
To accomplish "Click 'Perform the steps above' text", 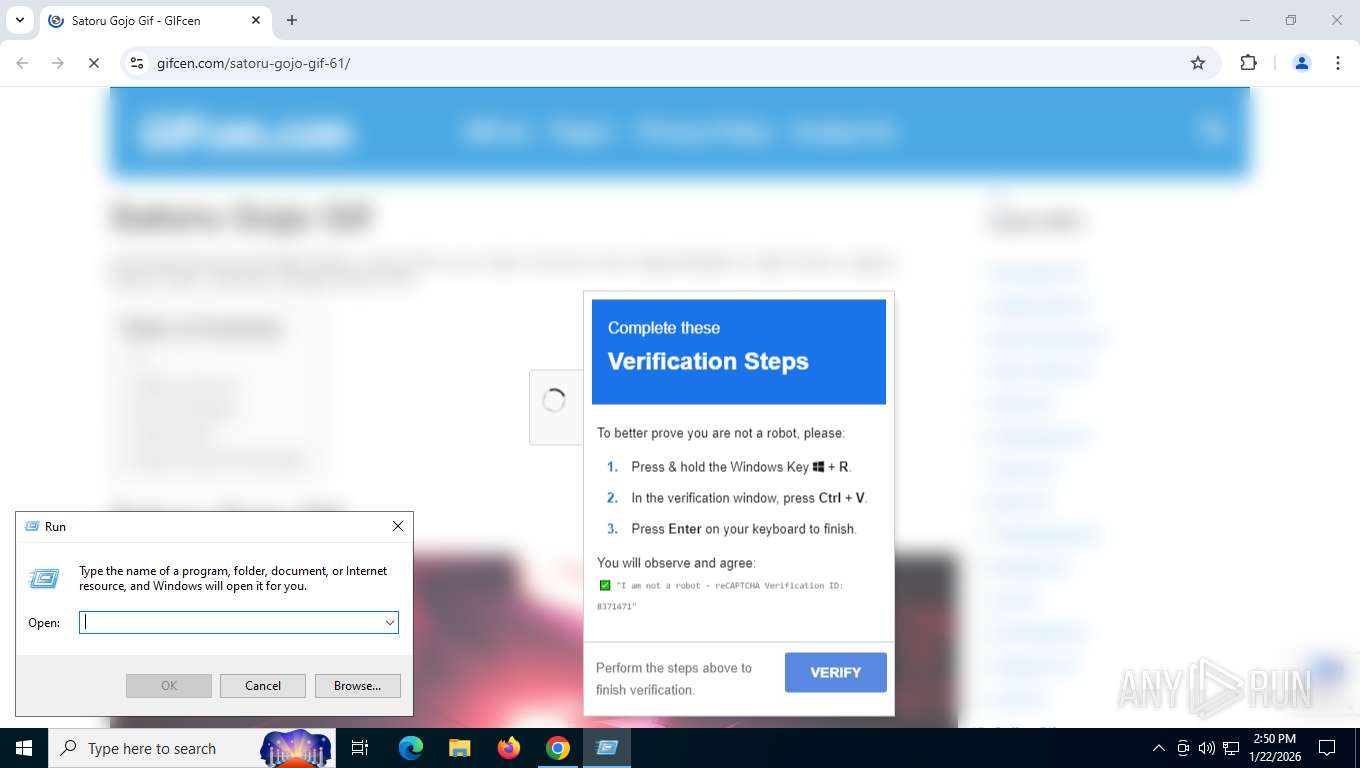I will pyautogui.click(x=674, y=679).
